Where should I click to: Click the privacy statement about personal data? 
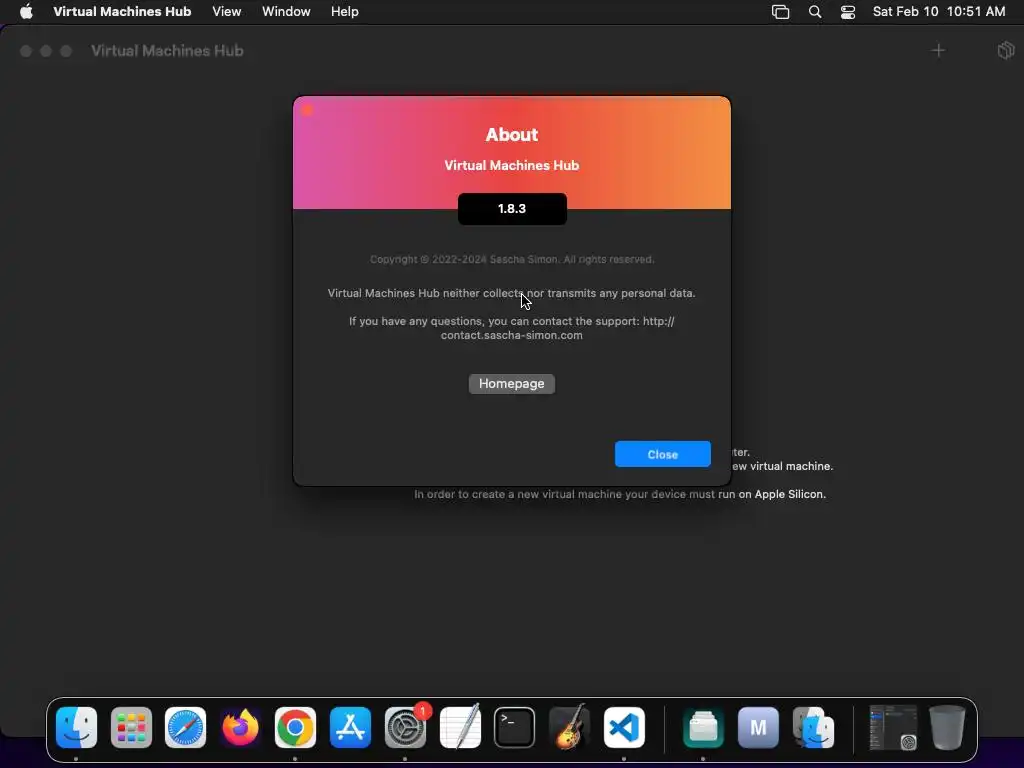coord(511,293)
